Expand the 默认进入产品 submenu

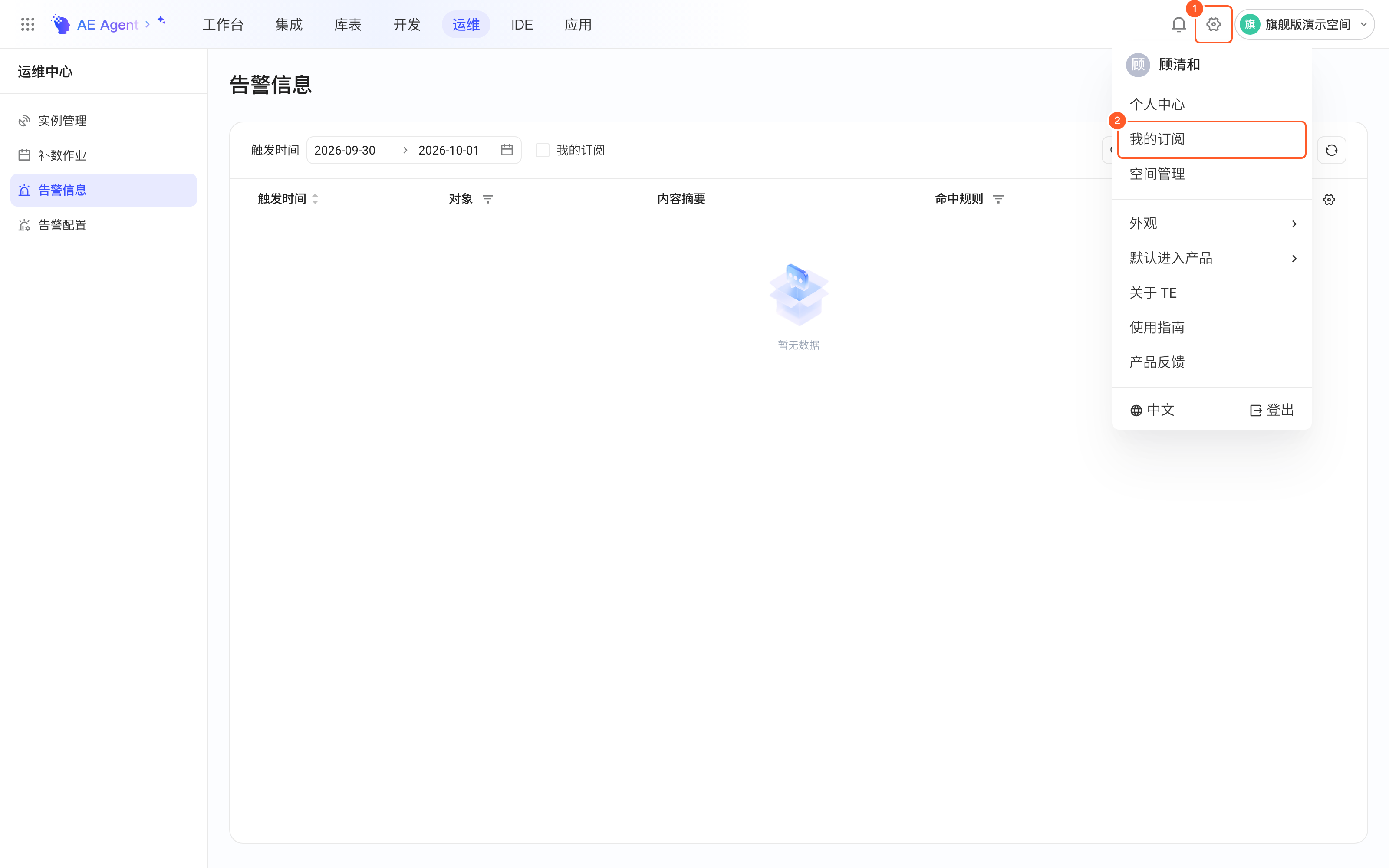pos(1211,258)
